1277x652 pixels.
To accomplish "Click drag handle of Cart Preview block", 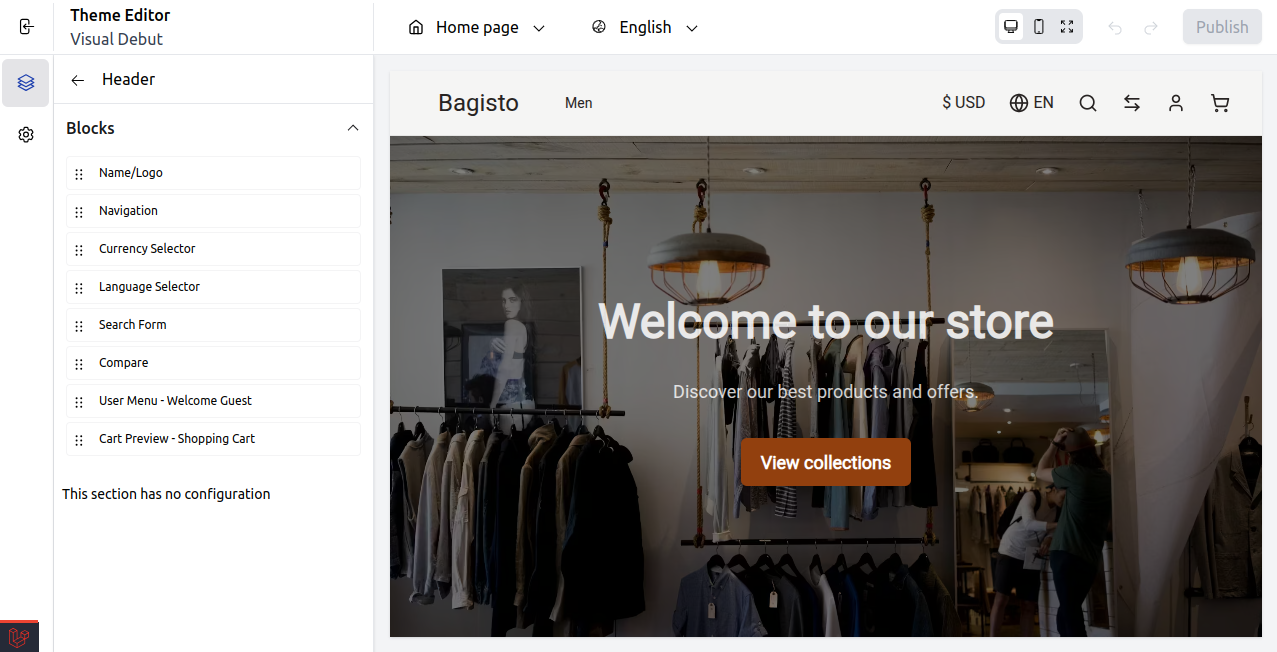I will 79,440.
